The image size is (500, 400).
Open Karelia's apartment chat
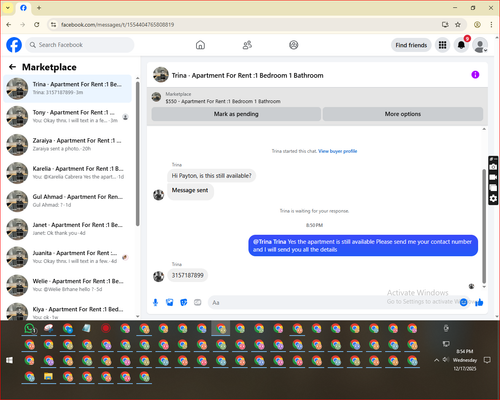[x=68, y=173]
